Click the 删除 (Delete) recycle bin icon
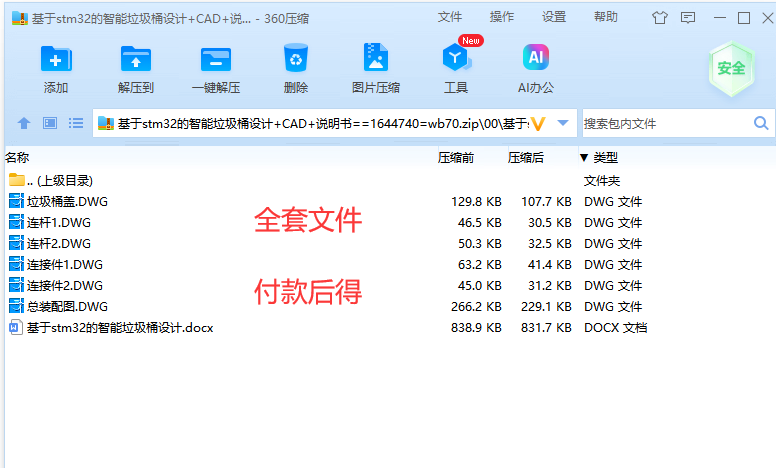This screenshot has width=776, height=468. 296,58
